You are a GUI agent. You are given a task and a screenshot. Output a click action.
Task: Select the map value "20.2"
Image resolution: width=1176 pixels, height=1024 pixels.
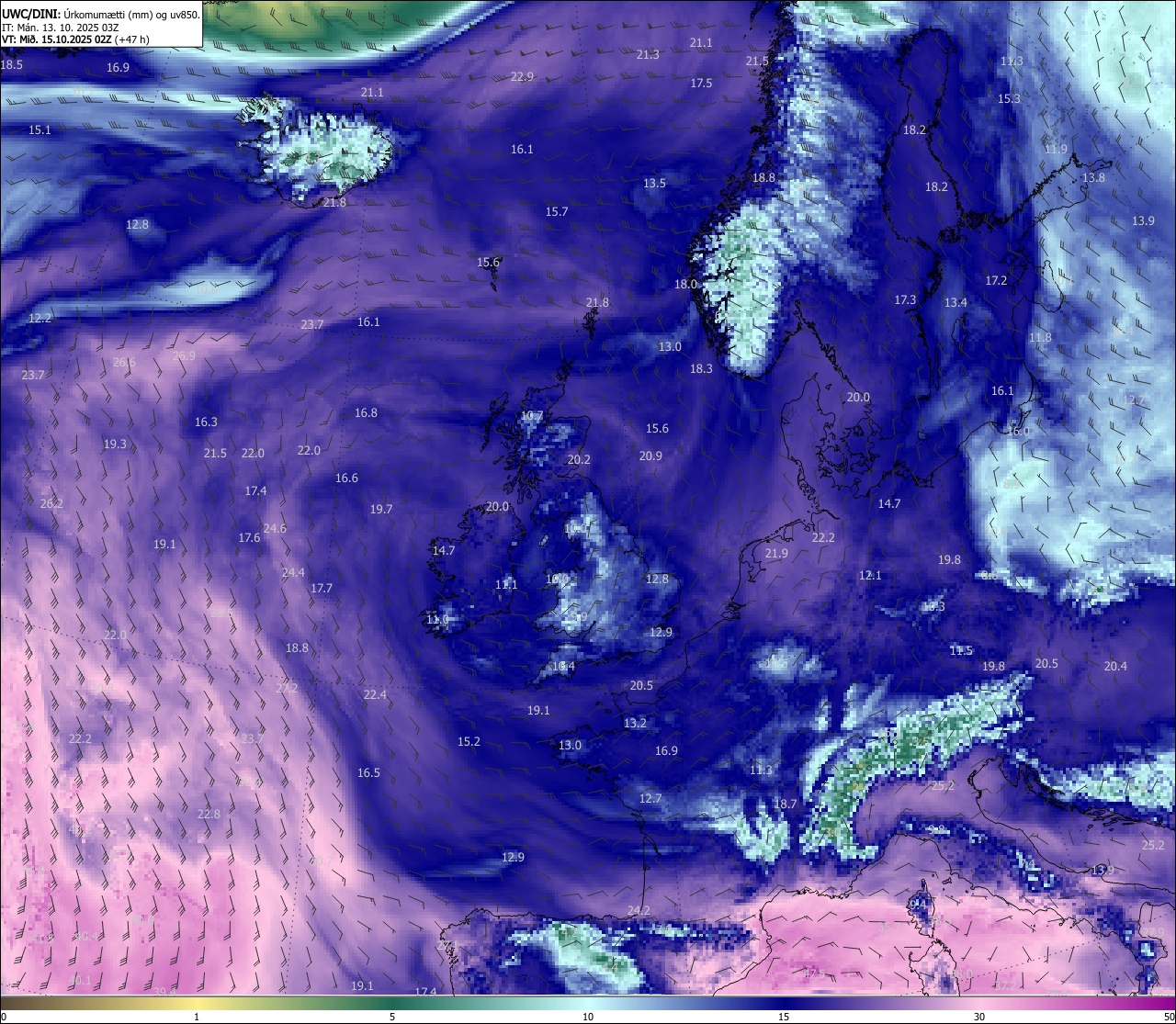coord(579,460)
